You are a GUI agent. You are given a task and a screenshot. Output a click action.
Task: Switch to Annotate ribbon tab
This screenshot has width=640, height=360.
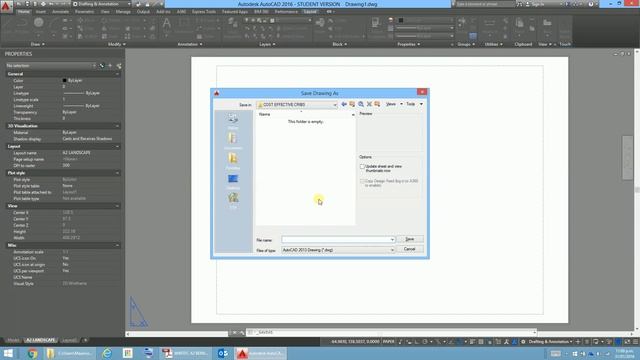pos(60,12)
